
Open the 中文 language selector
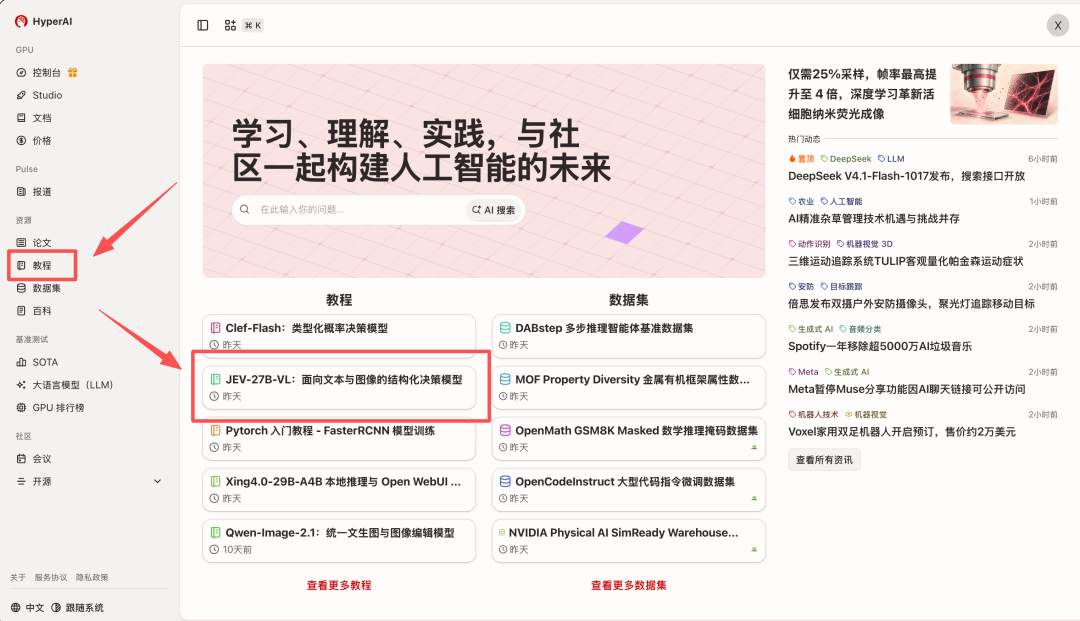(28, 607)
